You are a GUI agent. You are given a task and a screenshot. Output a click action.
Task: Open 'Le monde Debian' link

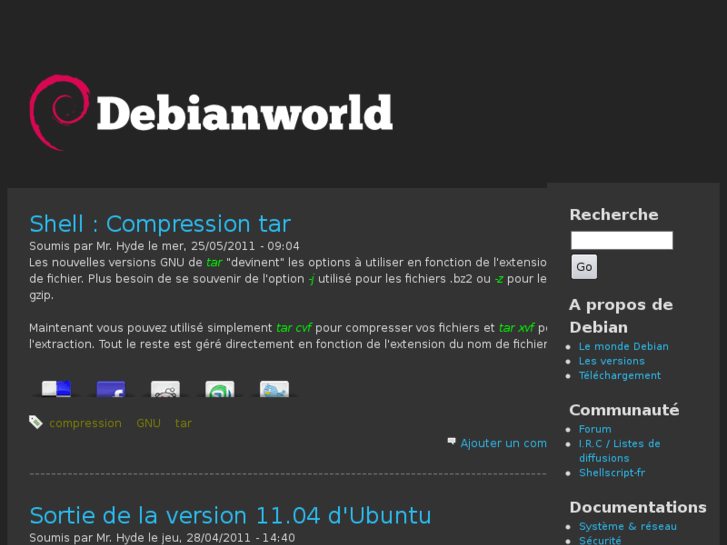coord(624,346)
